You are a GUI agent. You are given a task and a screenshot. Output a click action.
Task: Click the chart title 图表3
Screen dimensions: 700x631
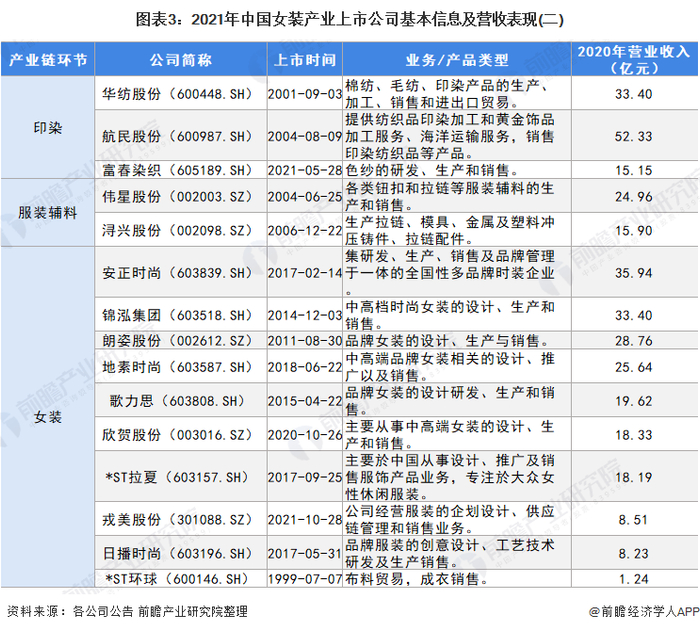(x=350, y=20)
